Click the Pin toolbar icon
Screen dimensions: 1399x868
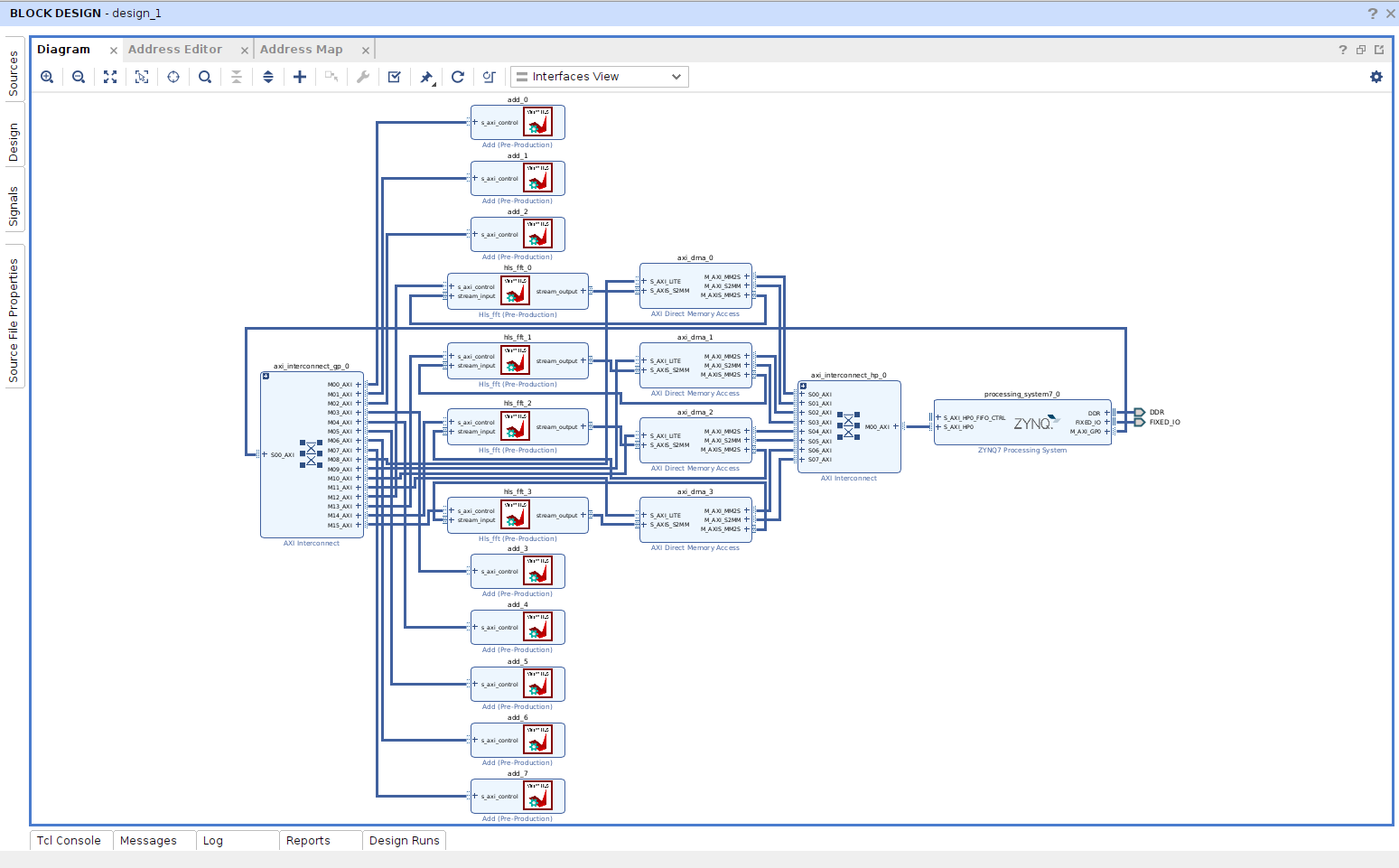click(426, 77)
